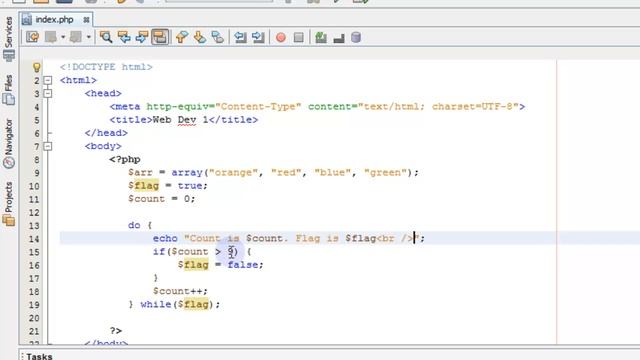The height and width of the screenshot is (360, 640).
Task: Click the greyed-out Forward navigation icon
Action: (76, 37)
